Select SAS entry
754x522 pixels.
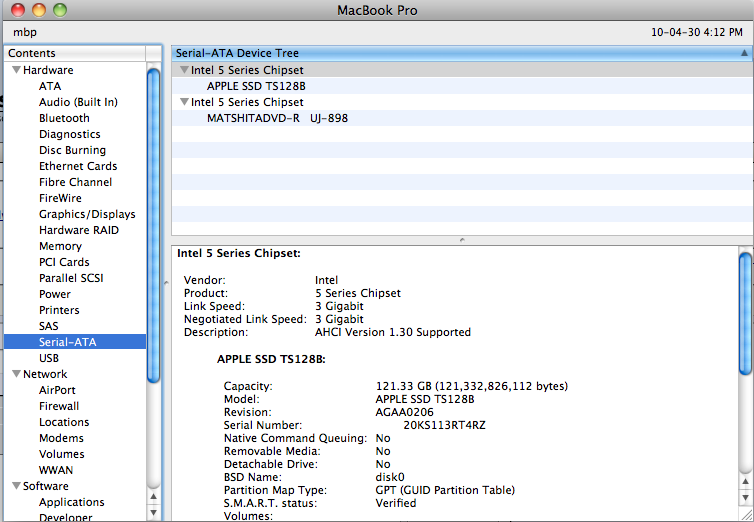(x=49, y=326)
